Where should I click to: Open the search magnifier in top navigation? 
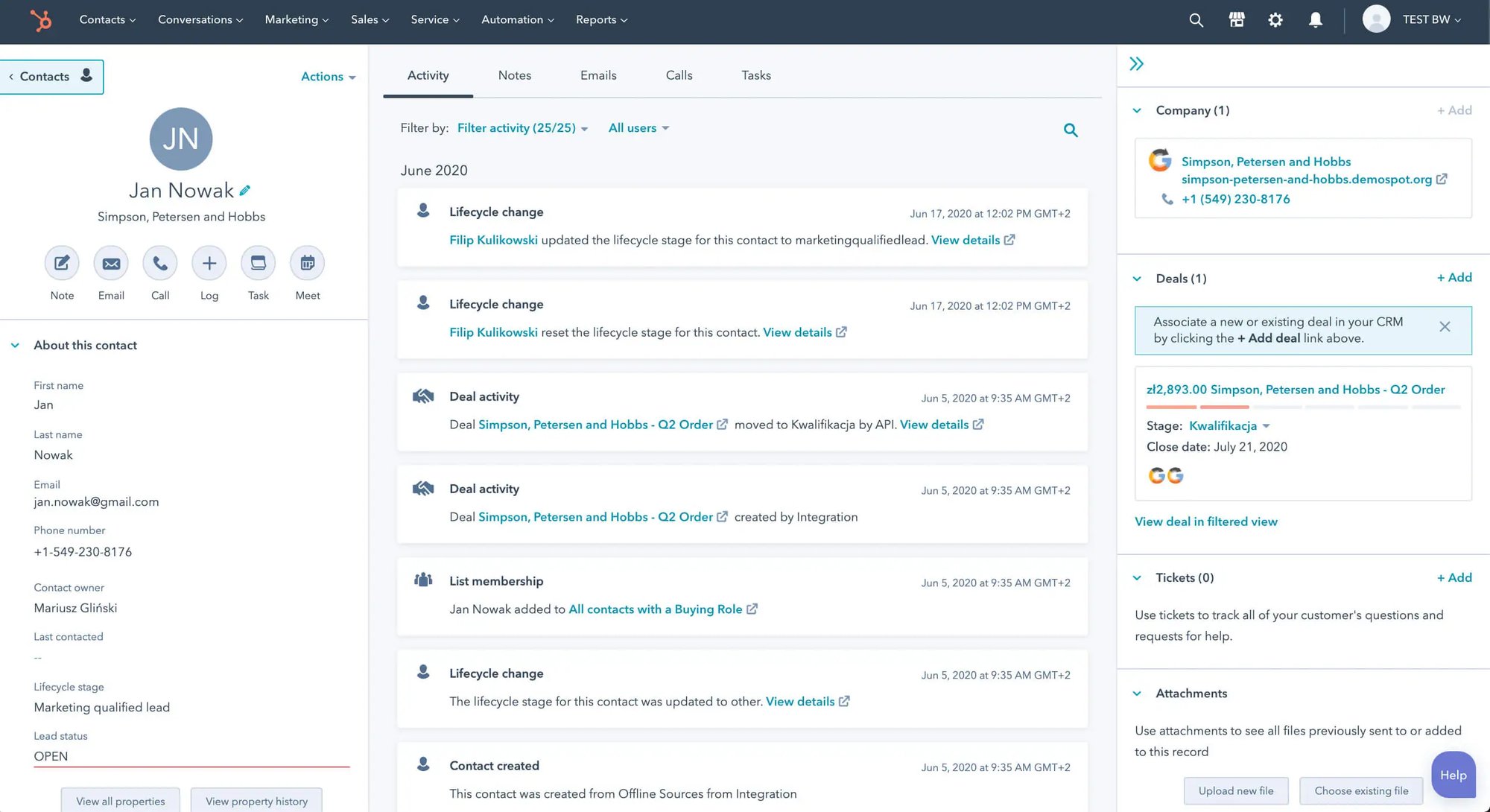(x=1196, y=20)
